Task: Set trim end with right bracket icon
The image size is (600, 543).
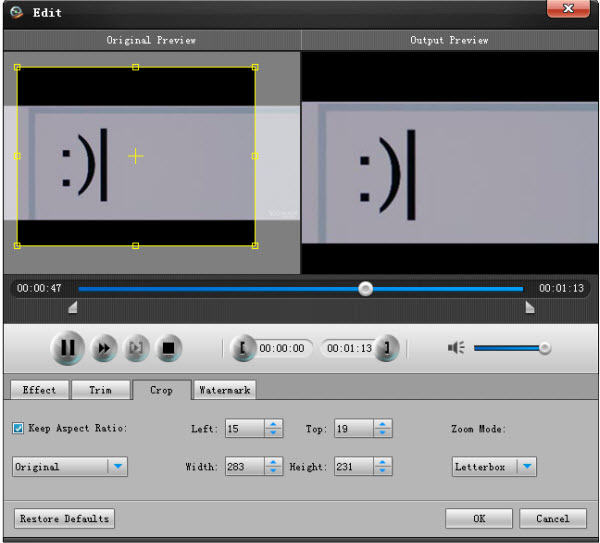Action: (x=387, y=348)
